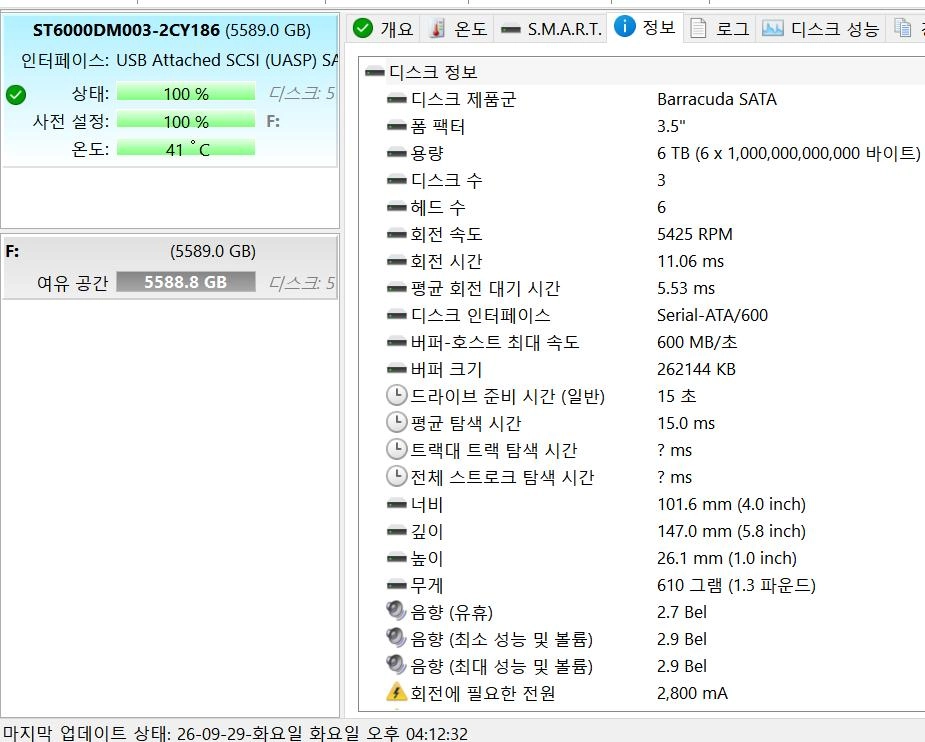925x742 pixels.
Task: Click the 디스크 수 row label
Action: (x=447, y=180)
